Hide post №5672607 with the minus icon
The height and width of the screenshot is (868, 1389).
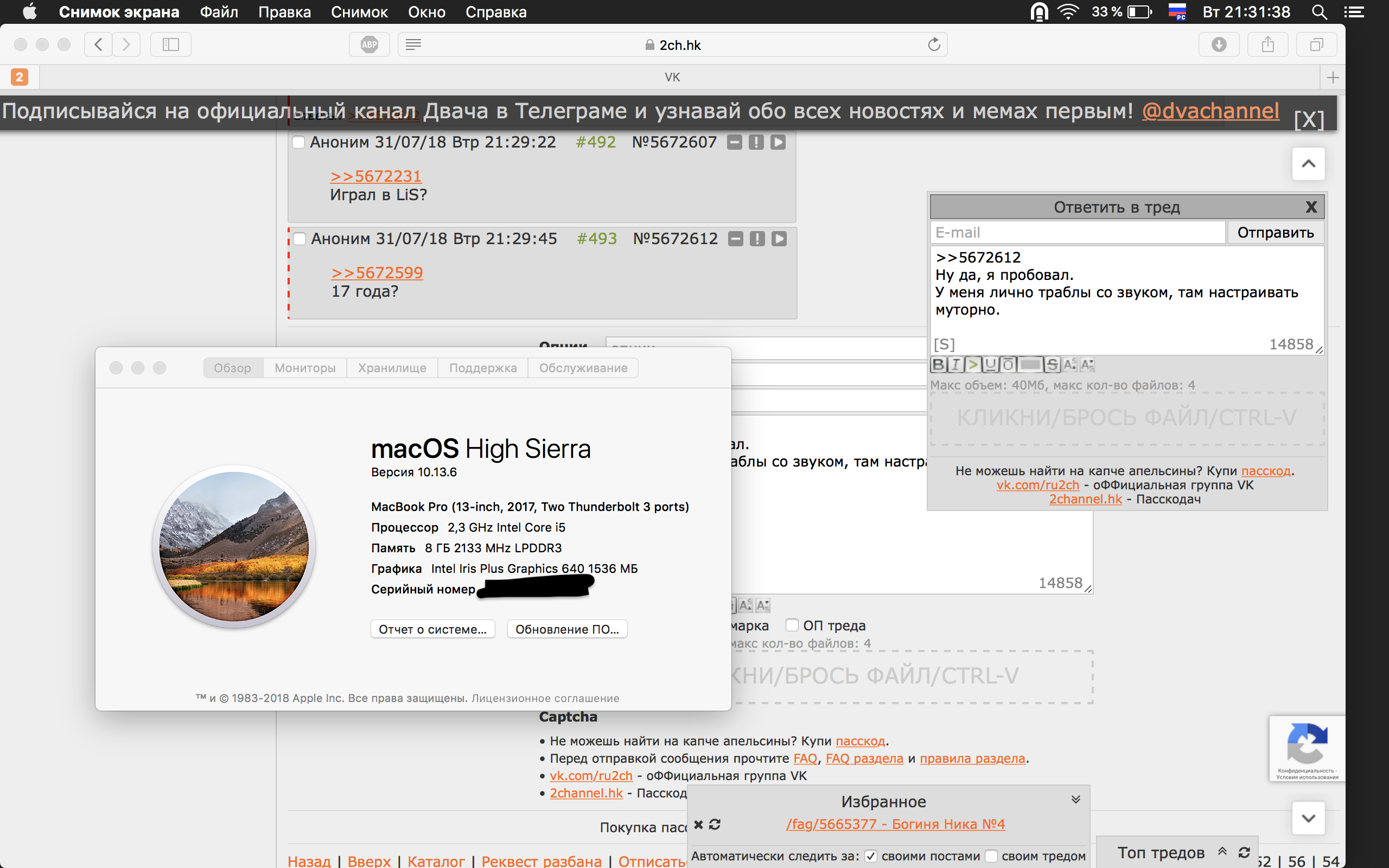[735, 142]
